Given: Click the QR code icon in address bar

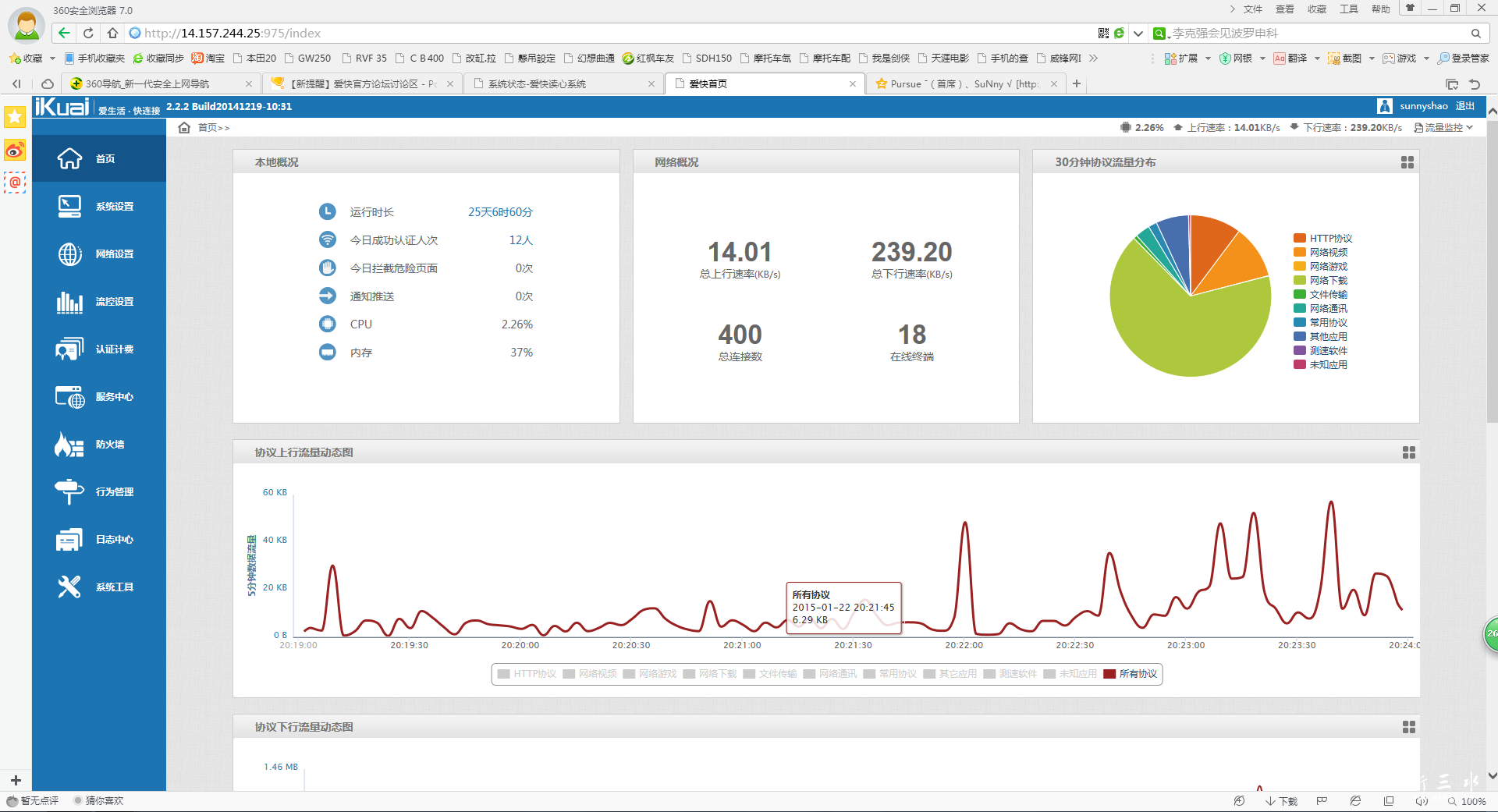Looking at the screenshot, I should pyautogui.click(x=1103, y=33).
